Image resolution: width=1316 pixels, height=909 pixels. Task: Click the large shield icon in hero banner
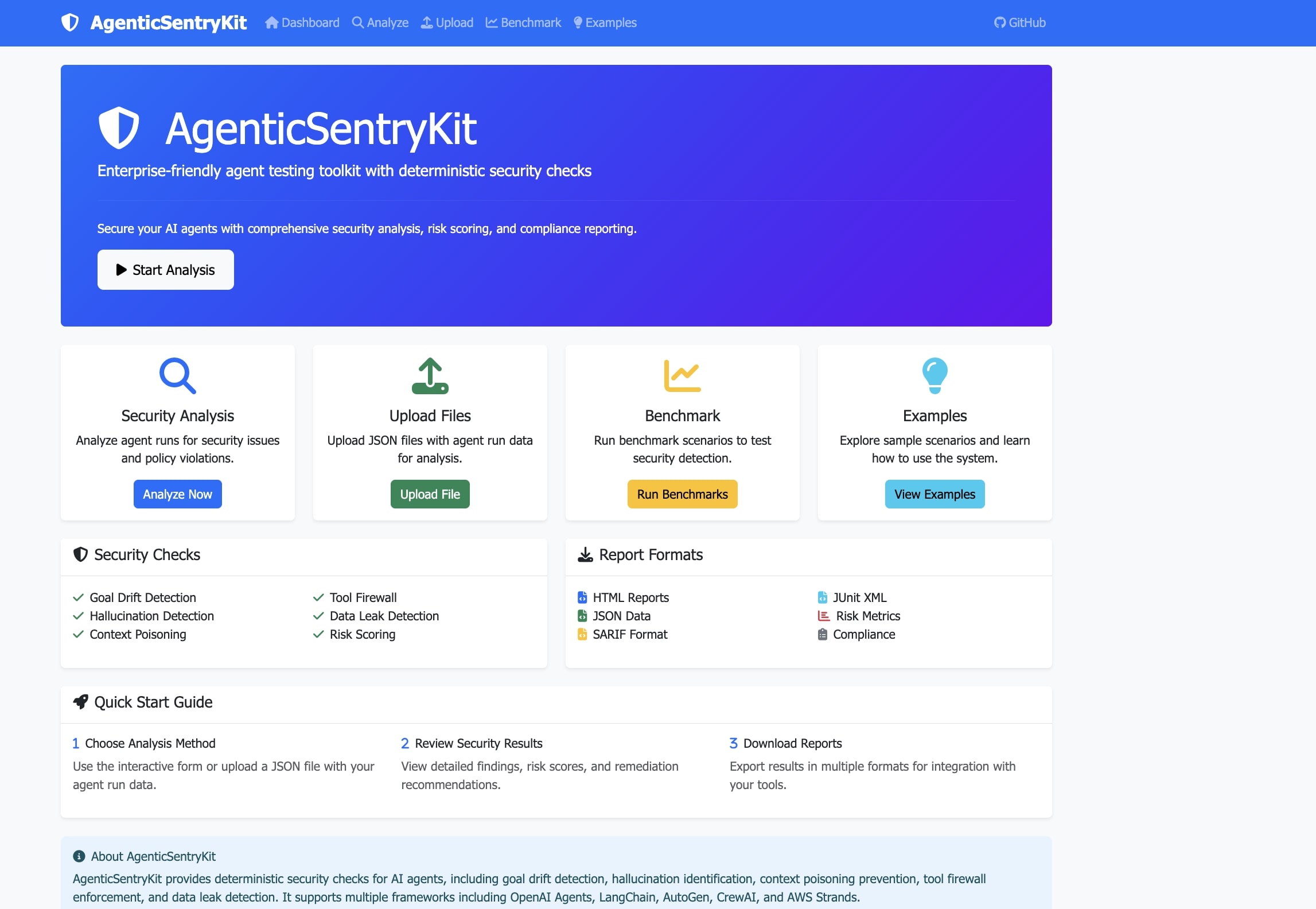click(119, 127)
